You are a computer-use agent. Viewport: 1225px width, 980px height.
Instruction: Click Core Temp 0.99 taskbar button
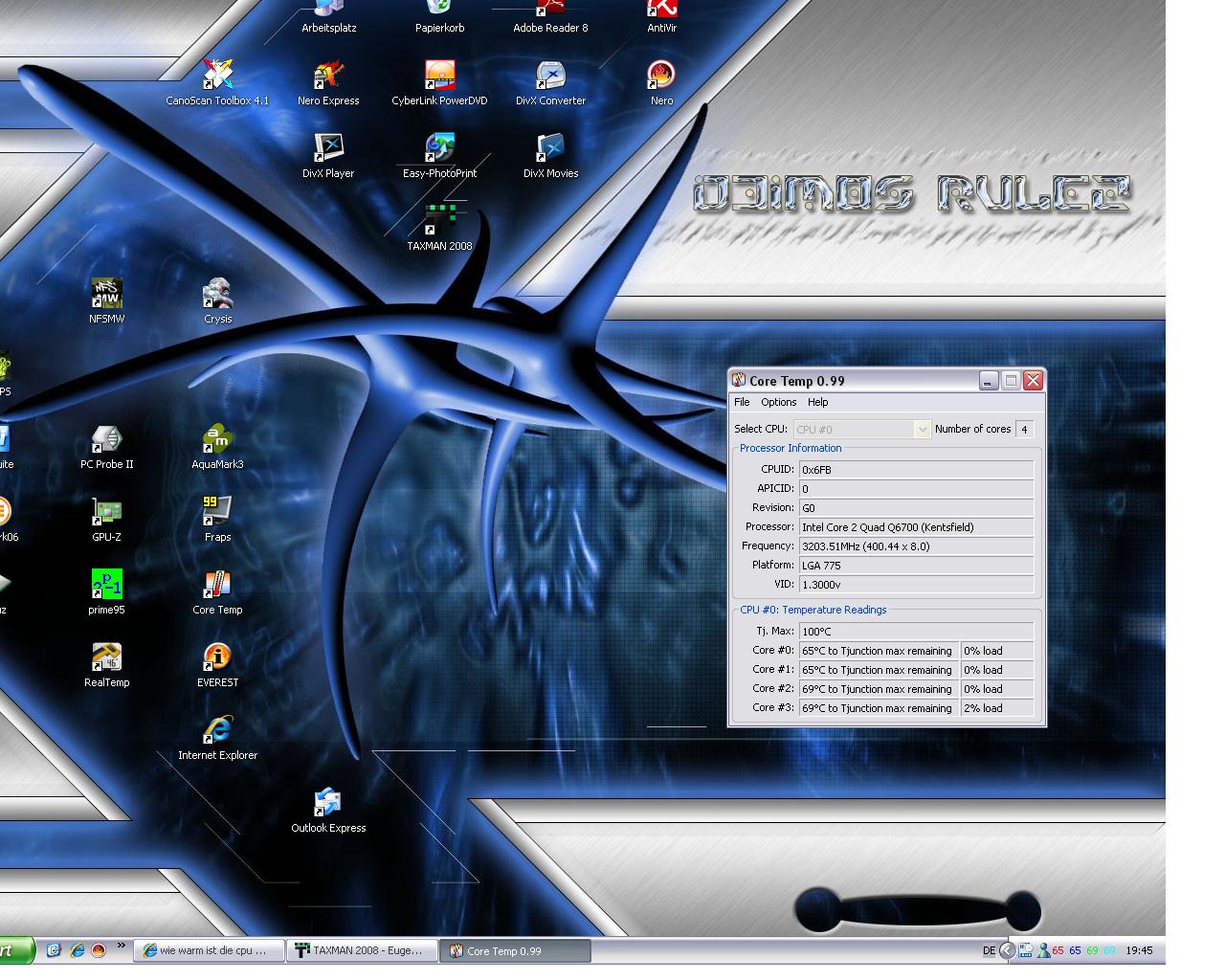pos(516,950)
